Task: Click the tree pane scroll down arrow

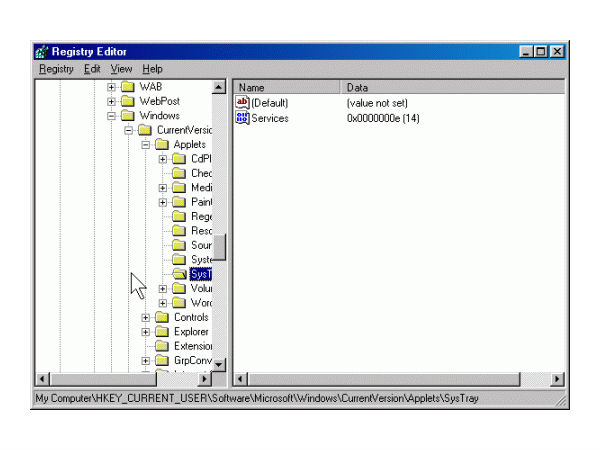Action: pyautogui.click(x=218, y=364)
